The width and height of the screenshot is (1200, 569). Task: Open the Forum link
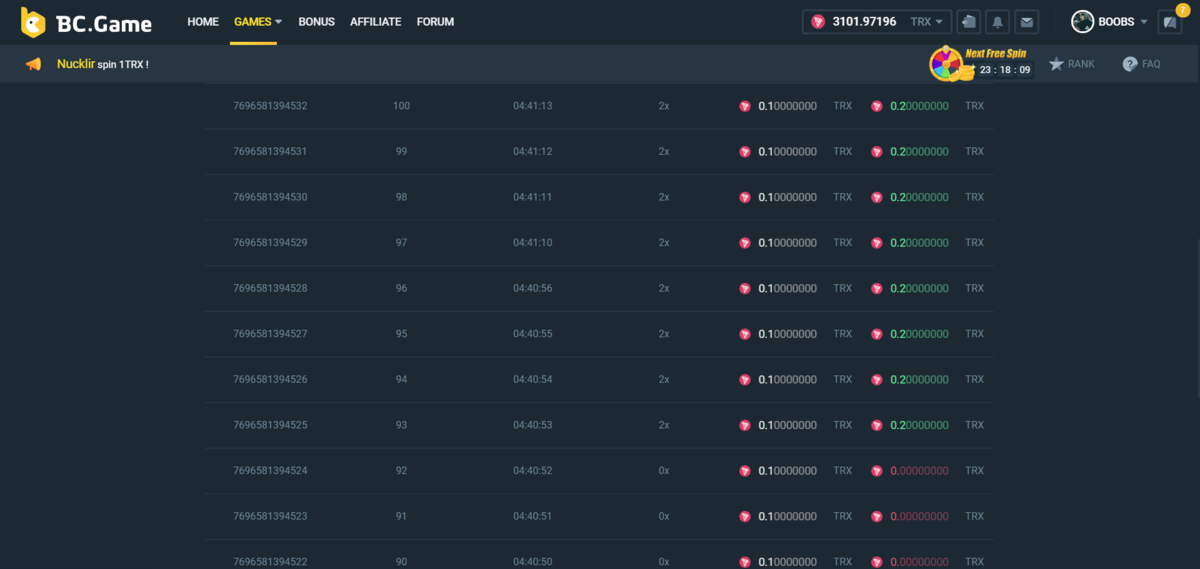pos(435,22)
